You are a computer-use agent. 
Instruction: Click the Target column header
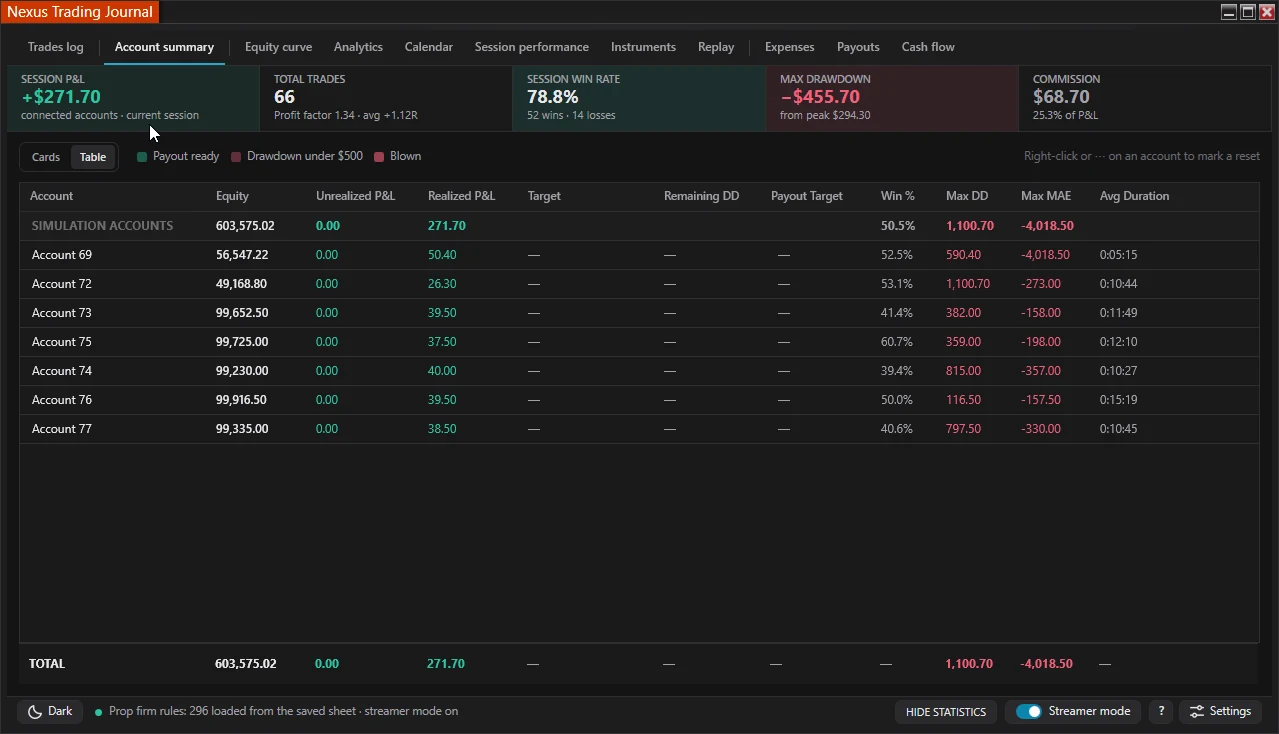544,196
